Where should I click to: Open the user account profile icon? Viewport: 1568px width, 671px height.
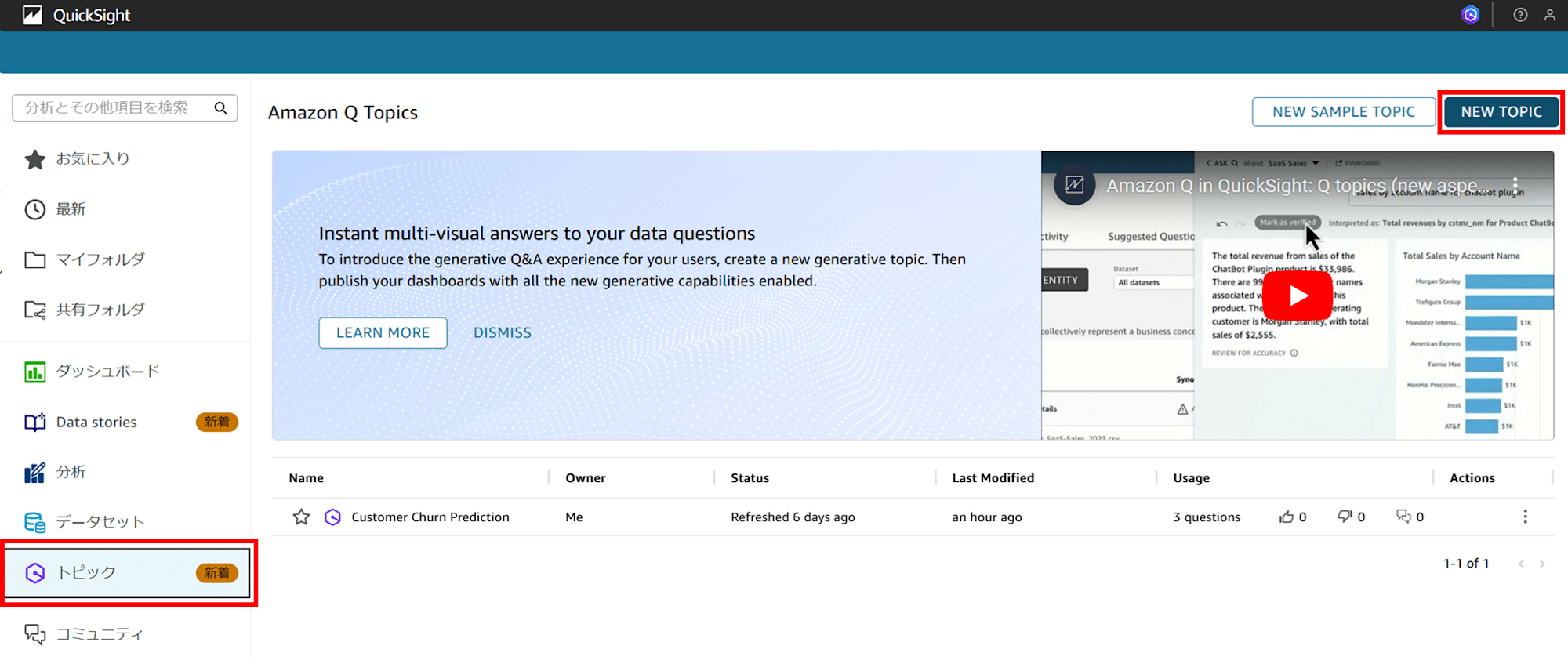(x=1550, y=15)
